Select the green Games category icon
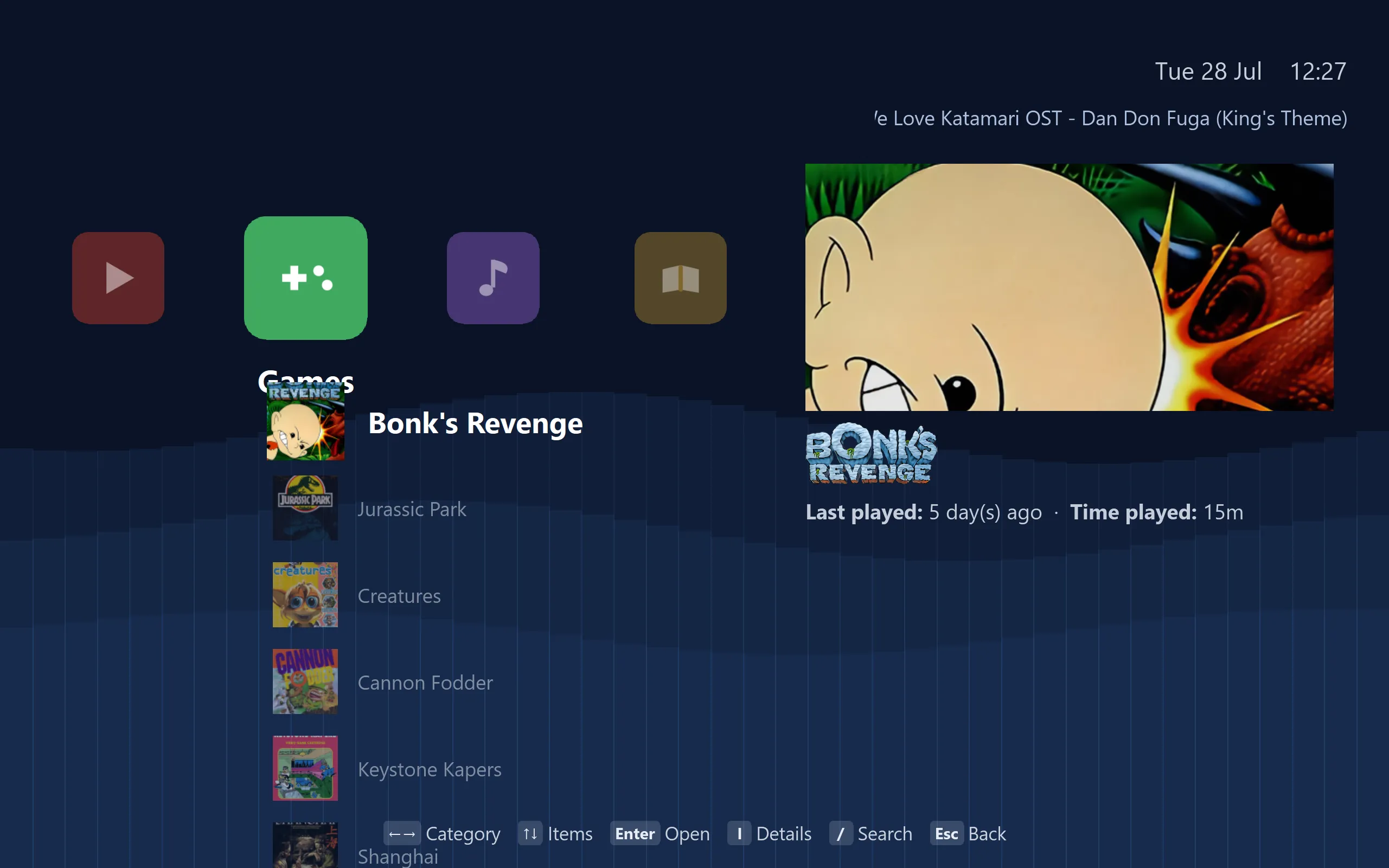This screenshot has width=1389, height=868. pos(305,278)
